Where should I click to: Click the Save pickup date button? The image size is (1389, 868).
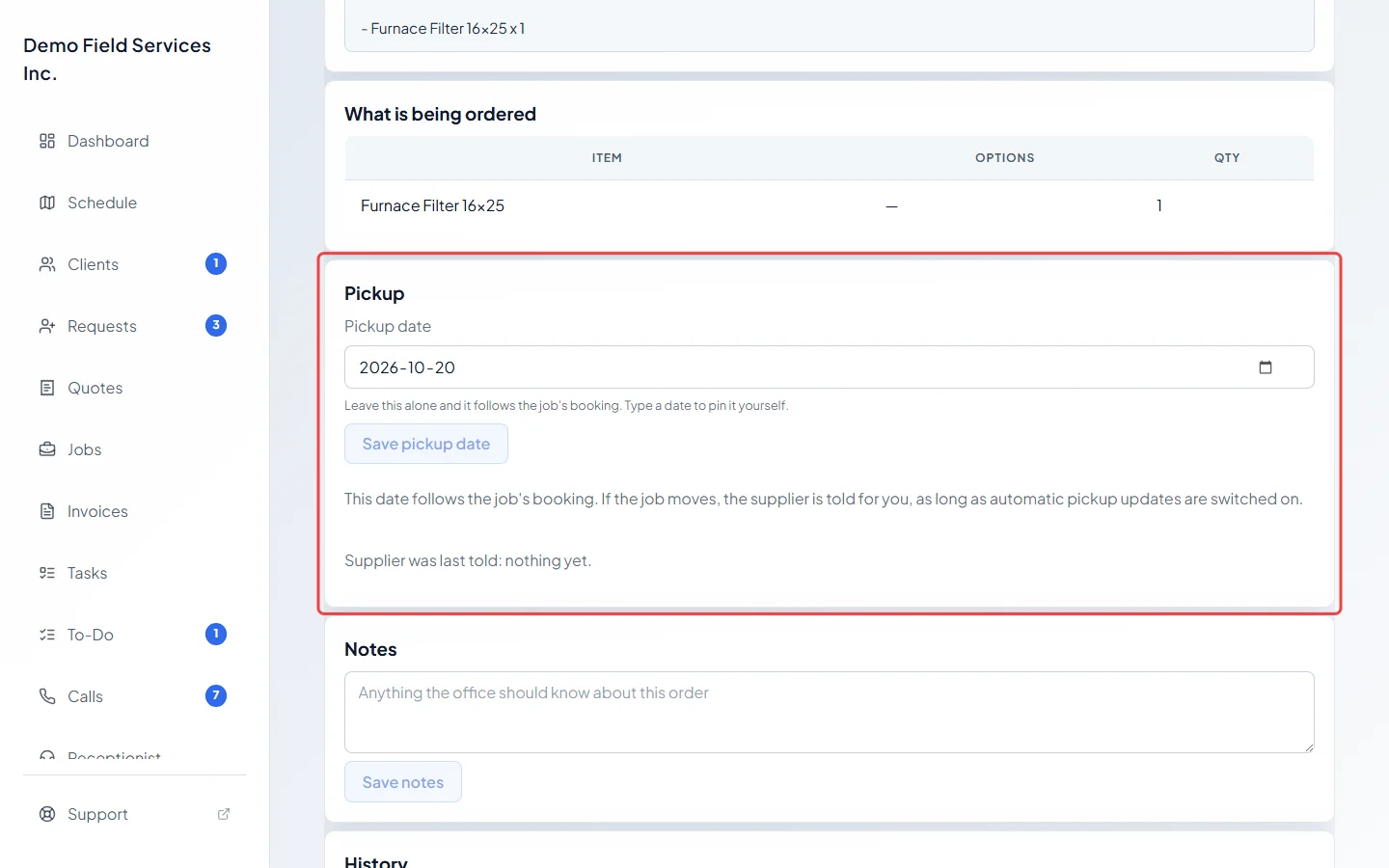coord(426,444)
